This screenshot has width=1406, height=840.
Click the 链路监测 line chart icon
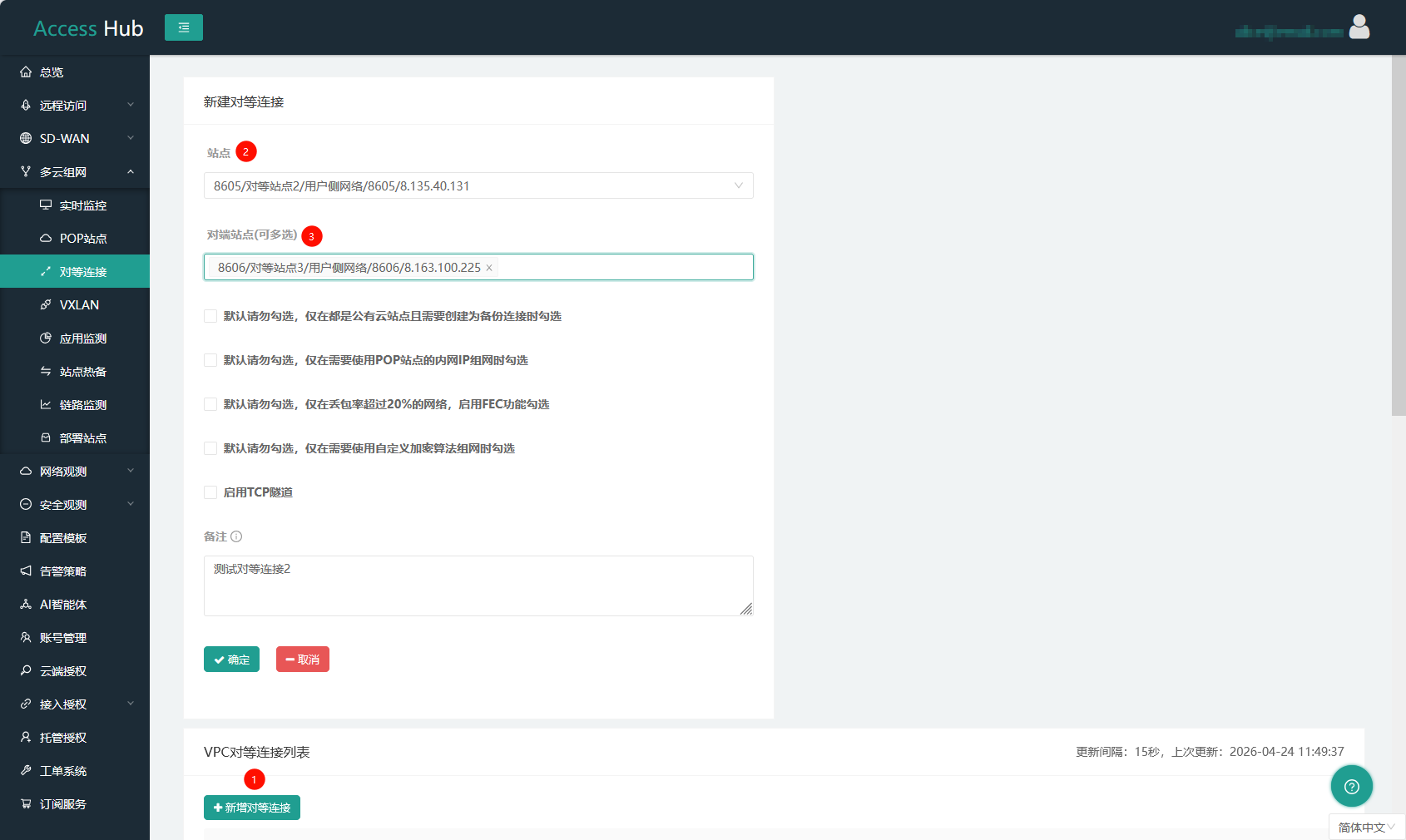click(x=46, y=405)
